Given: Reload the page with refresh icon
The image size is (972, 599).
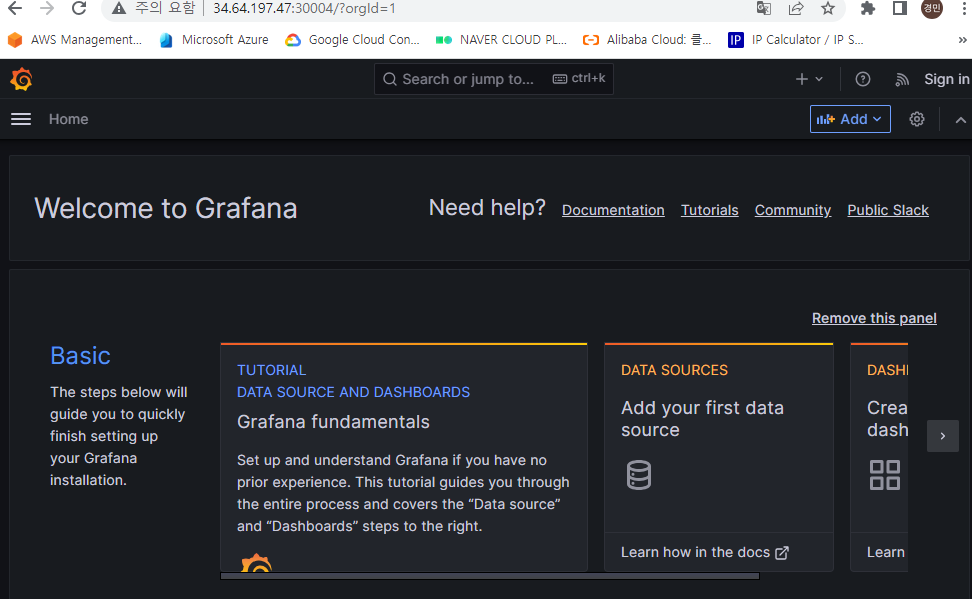Looking at the screenshot, I should [79, 9].
